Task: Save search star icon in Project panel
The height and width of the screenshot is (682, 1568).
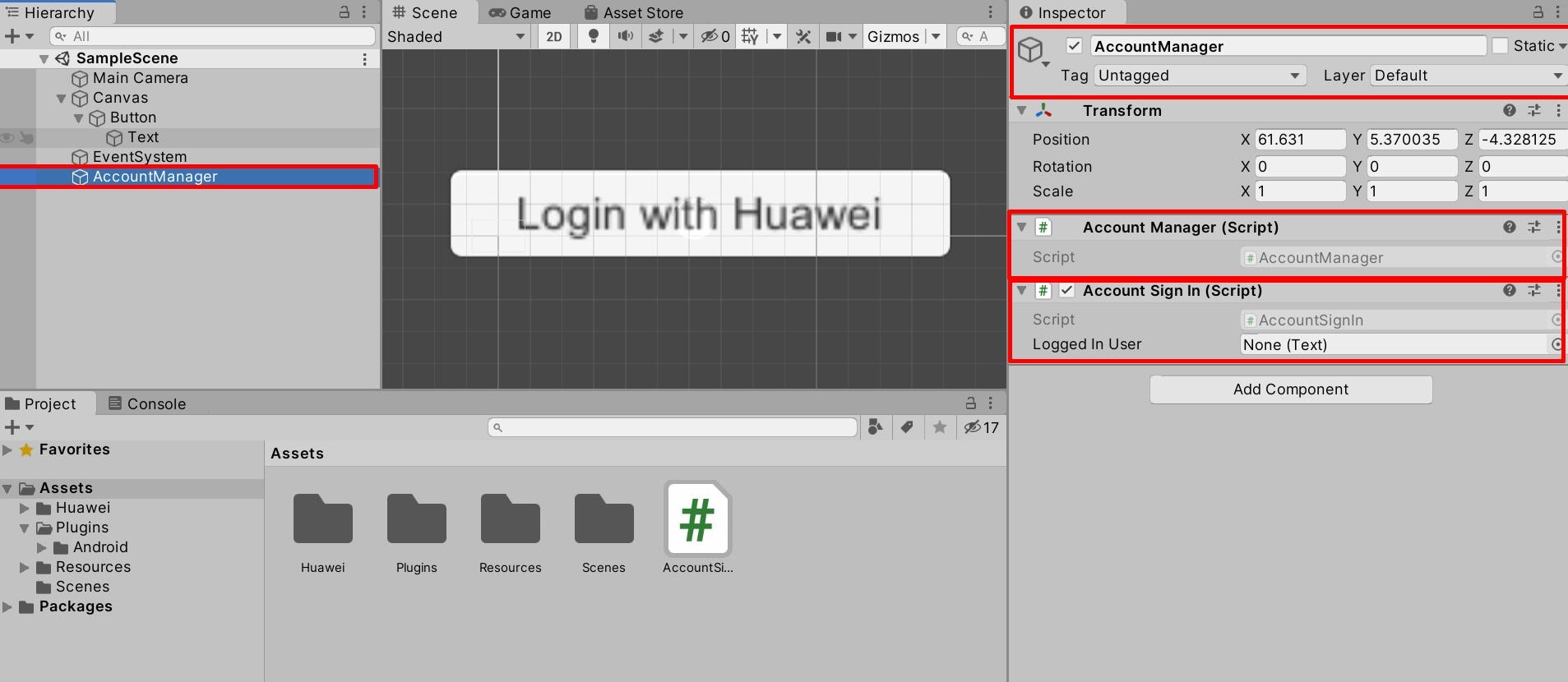Action: [940, 426]
